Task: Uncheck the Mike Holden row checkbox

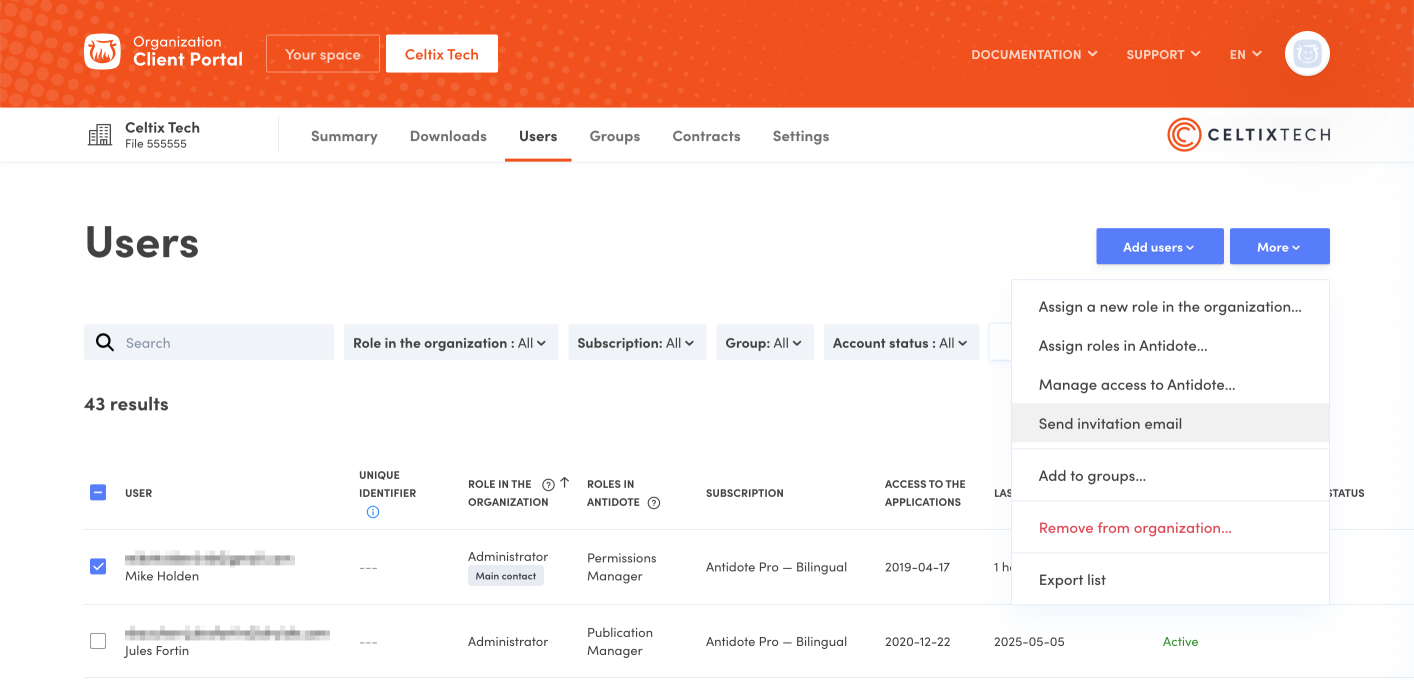Action: (x=98, y=567)
